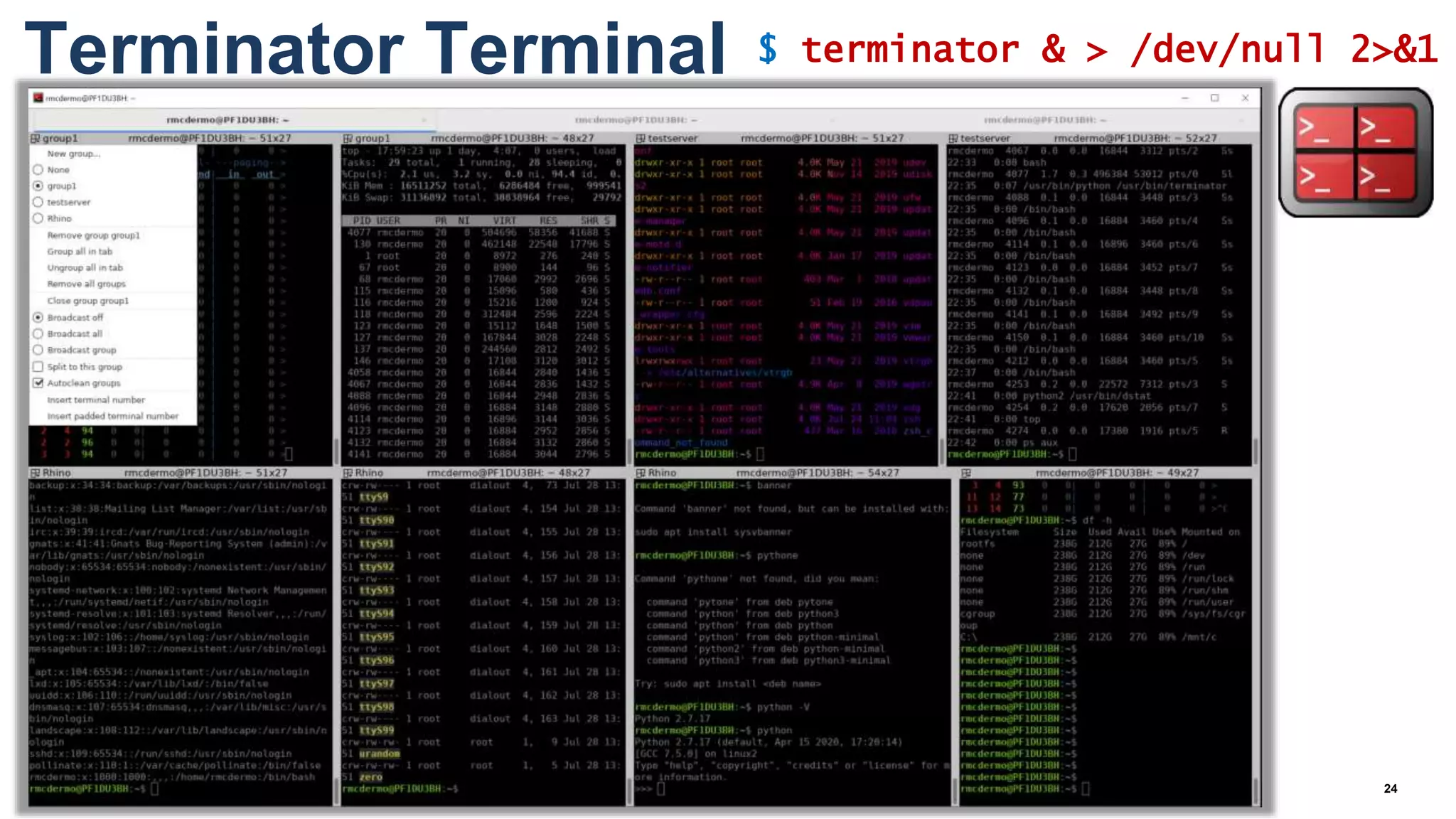
Task: Click 'terminator & > /dev/null 2>&1' command text
Action: coord(1120,48)
